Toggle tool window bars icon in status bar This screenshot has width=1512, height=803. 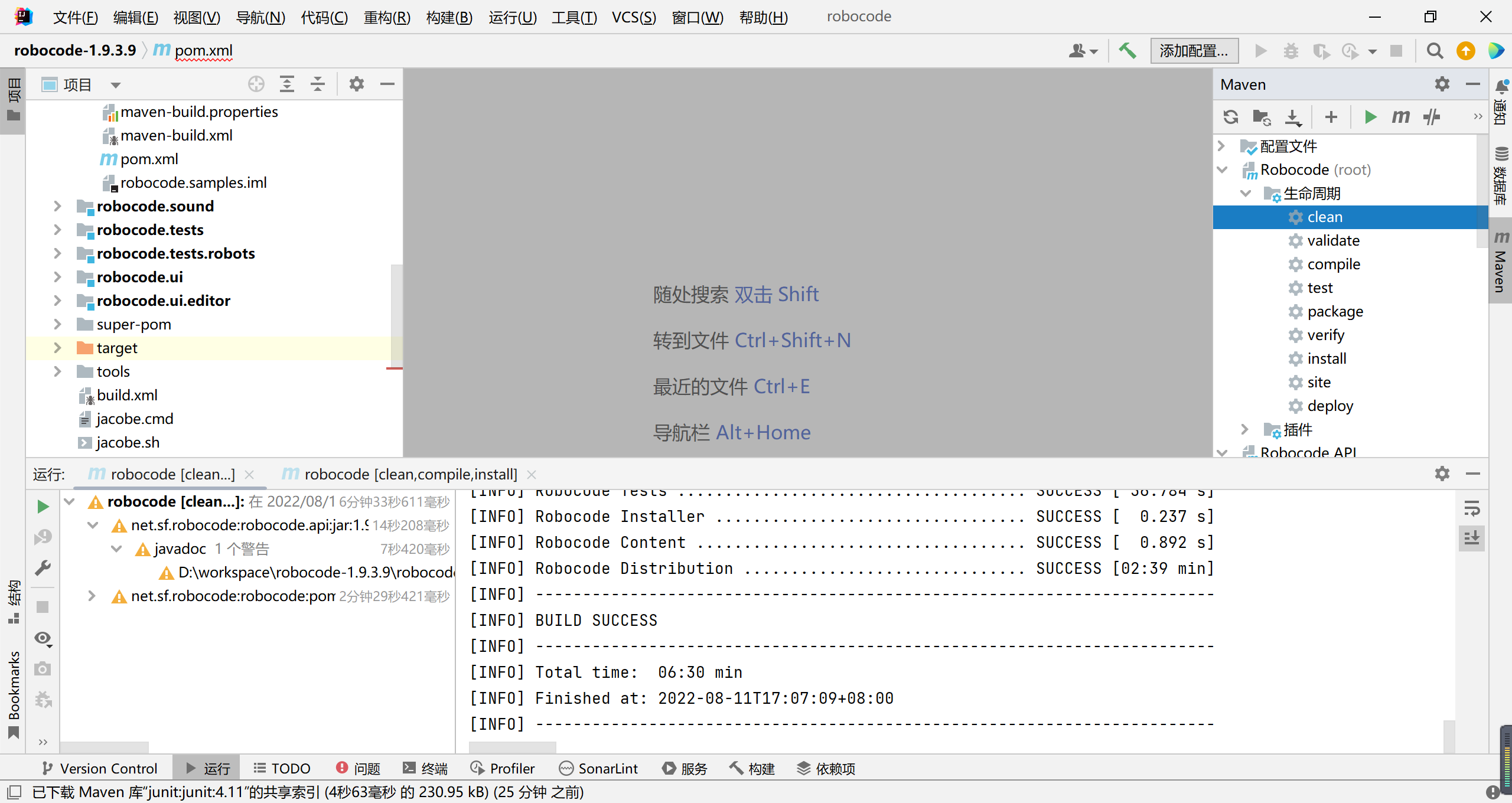[14, 792]
